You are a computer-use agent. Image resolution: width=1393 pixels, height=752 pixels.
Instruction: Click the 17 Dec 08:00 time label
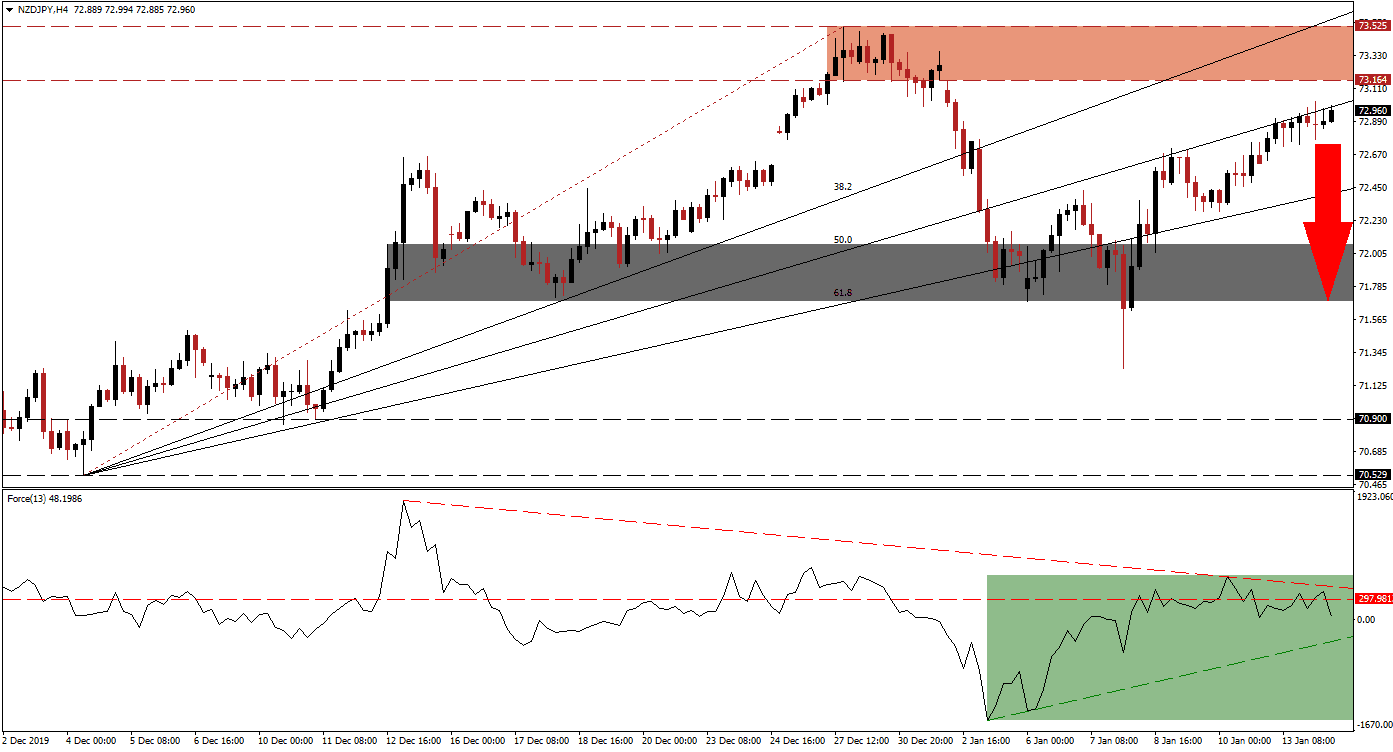543,741
